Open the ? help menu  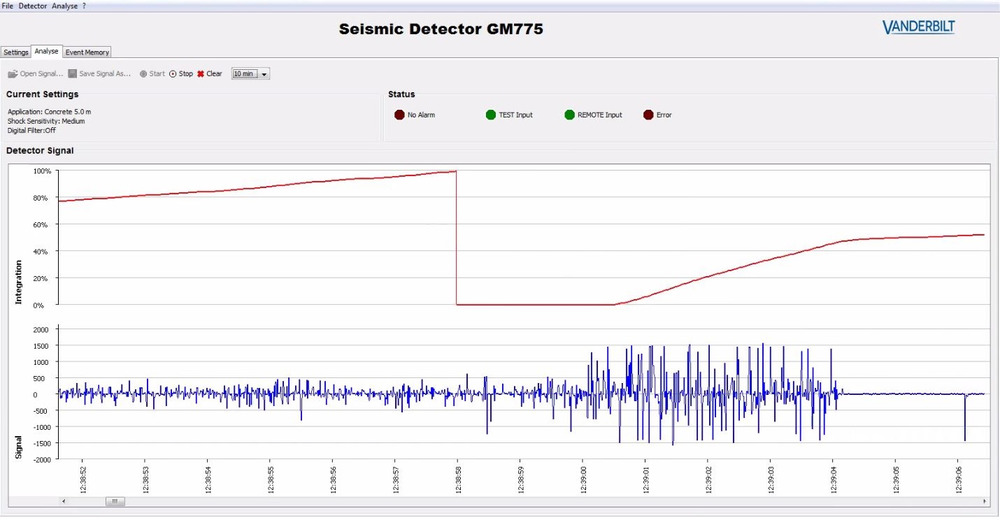pyautogui.click(x=84, y=5)
